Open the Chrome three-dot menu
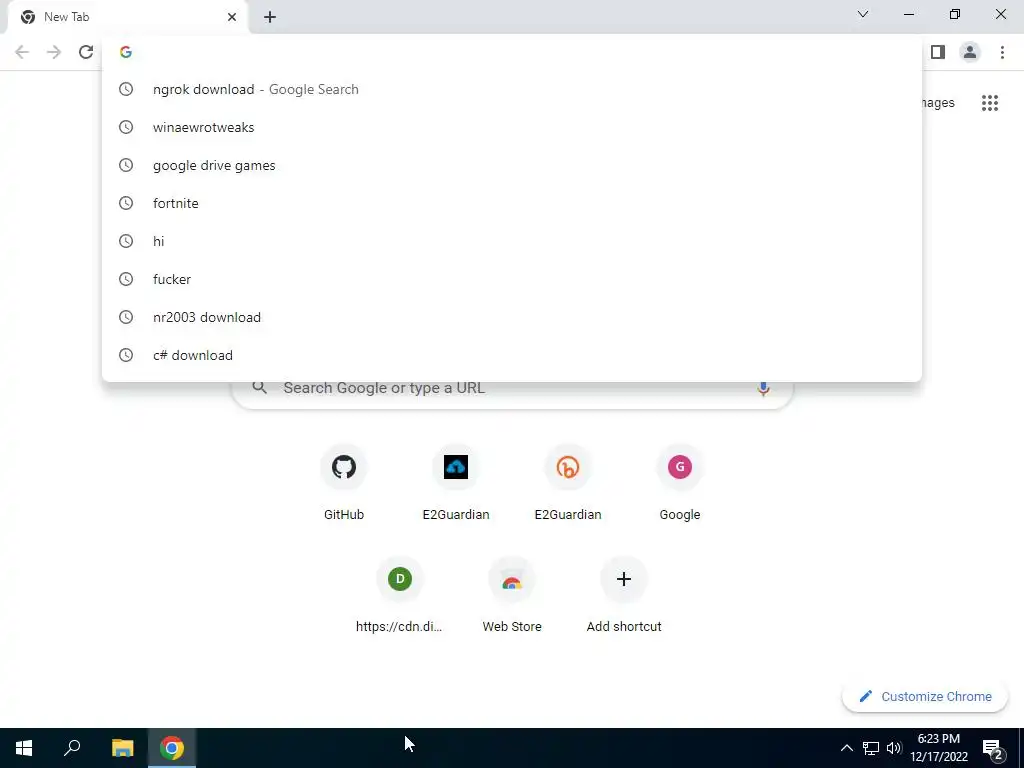The image size is (1024, 768). [x=1002, y=52]
